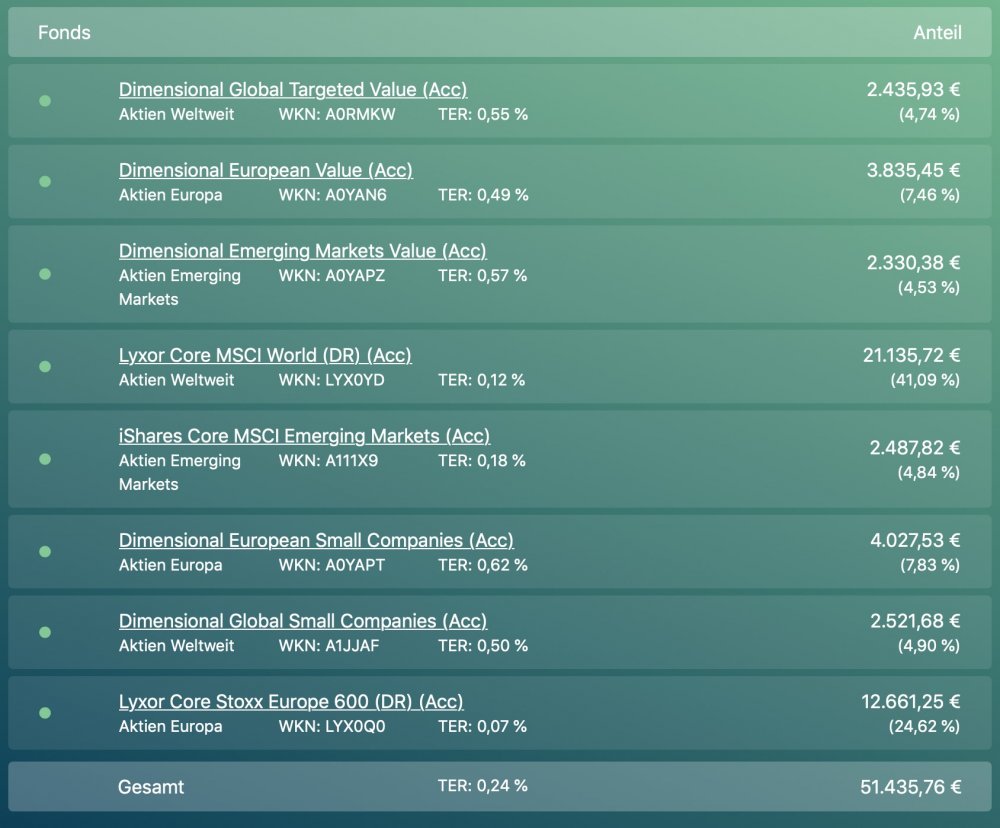Select the green dot for iShares Core MSCI Emerging Markets
1000x828 pixels.
[45, 459]
